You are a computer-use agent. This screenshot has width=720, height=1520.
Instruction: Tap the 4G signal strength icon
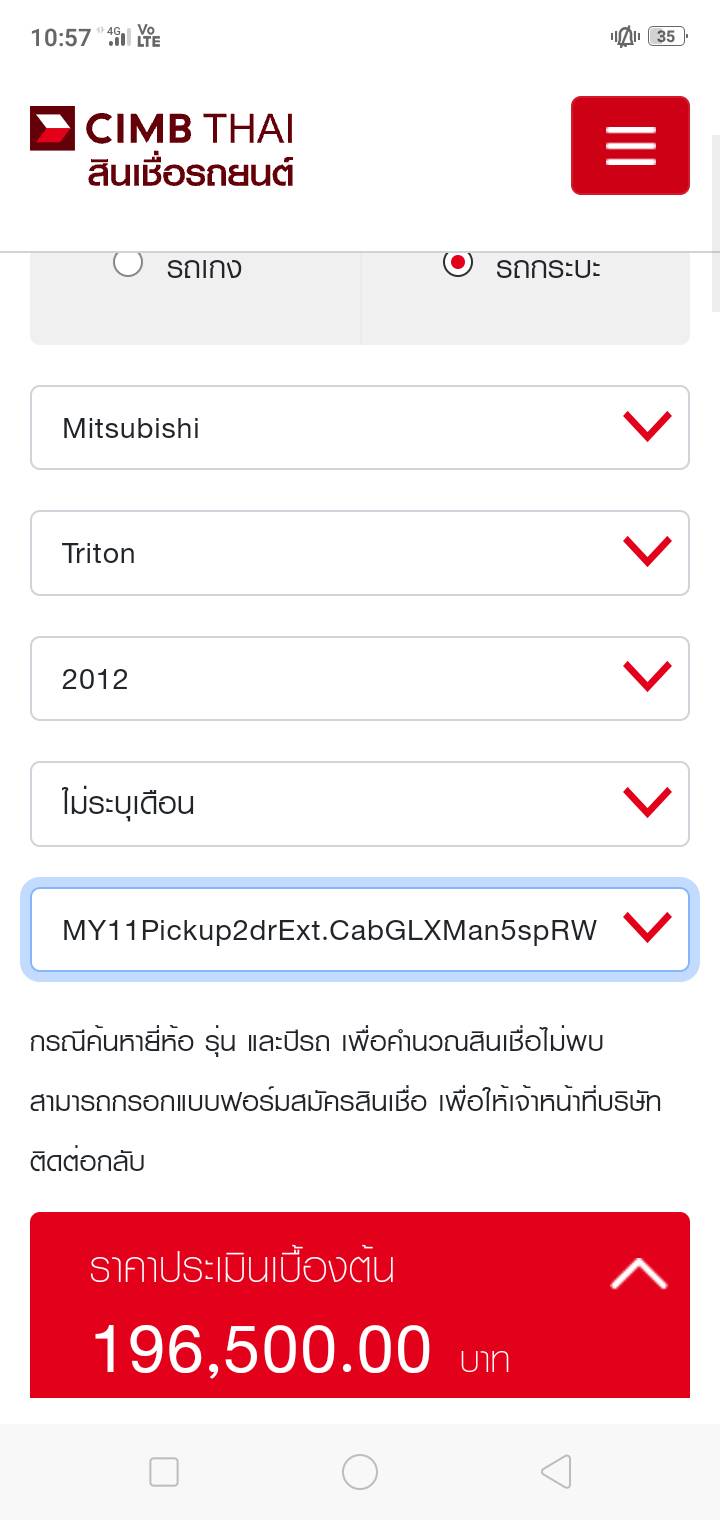[119, 37]
